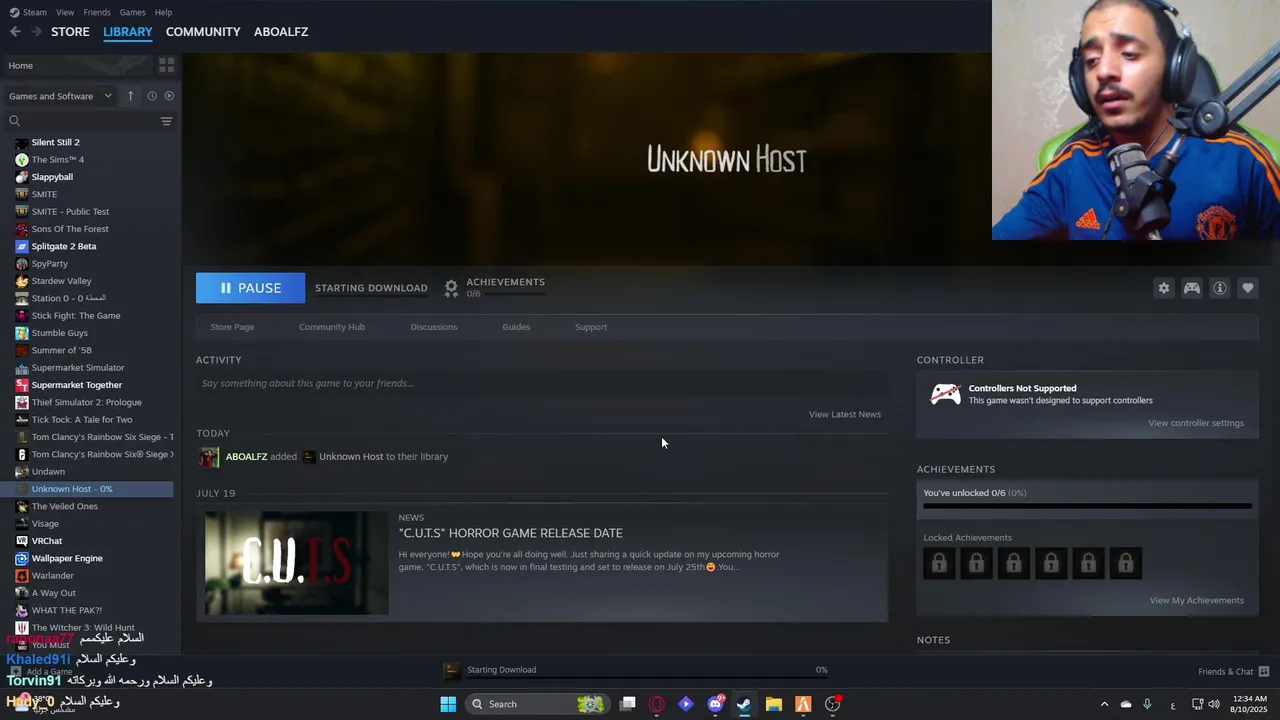Go back with the navigation arrow
Viewport: 1280px width, 720px height.
[15, 32]
